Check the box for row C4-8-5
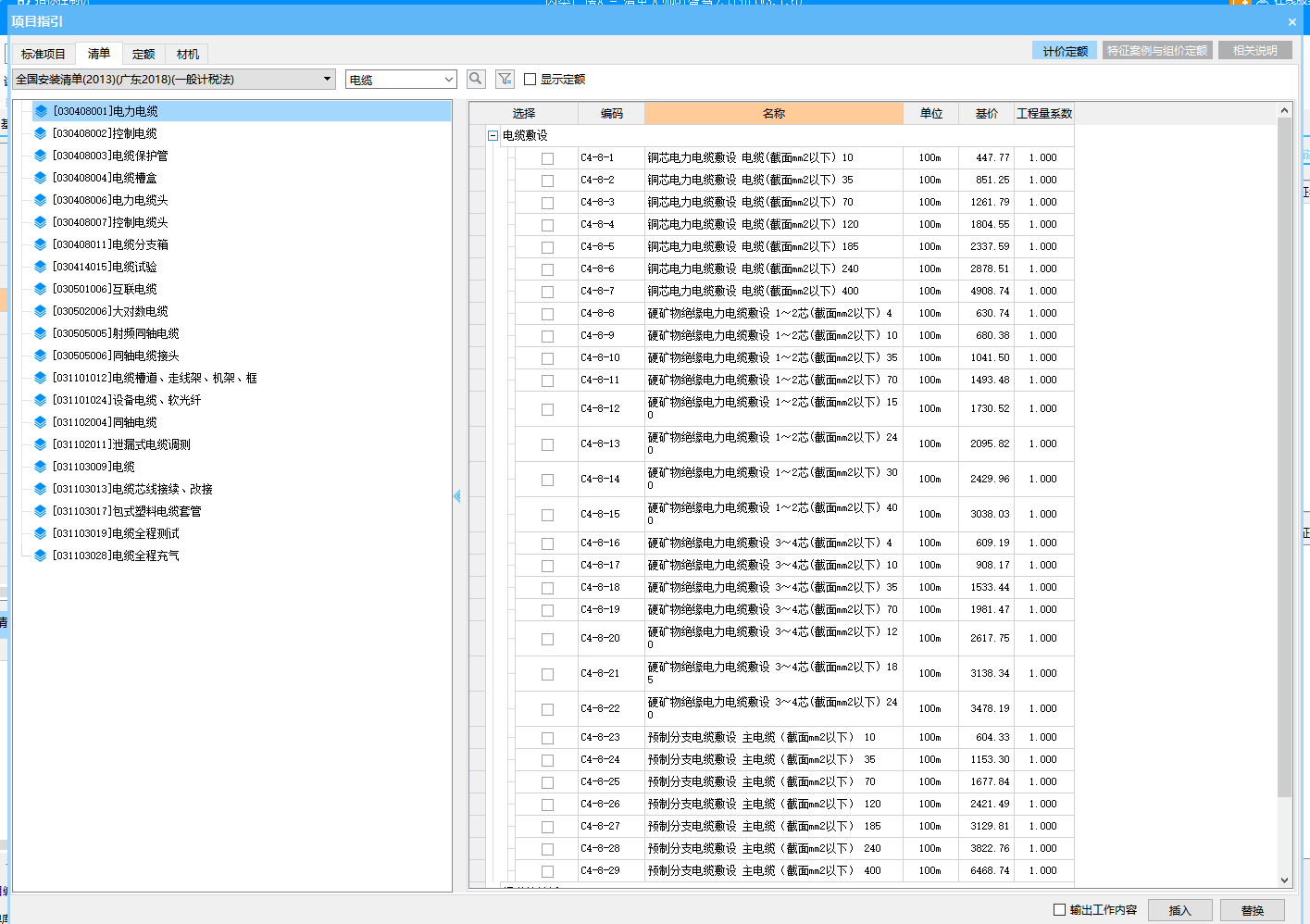Viewport: 1310px width, 924px height. point(548,247)
